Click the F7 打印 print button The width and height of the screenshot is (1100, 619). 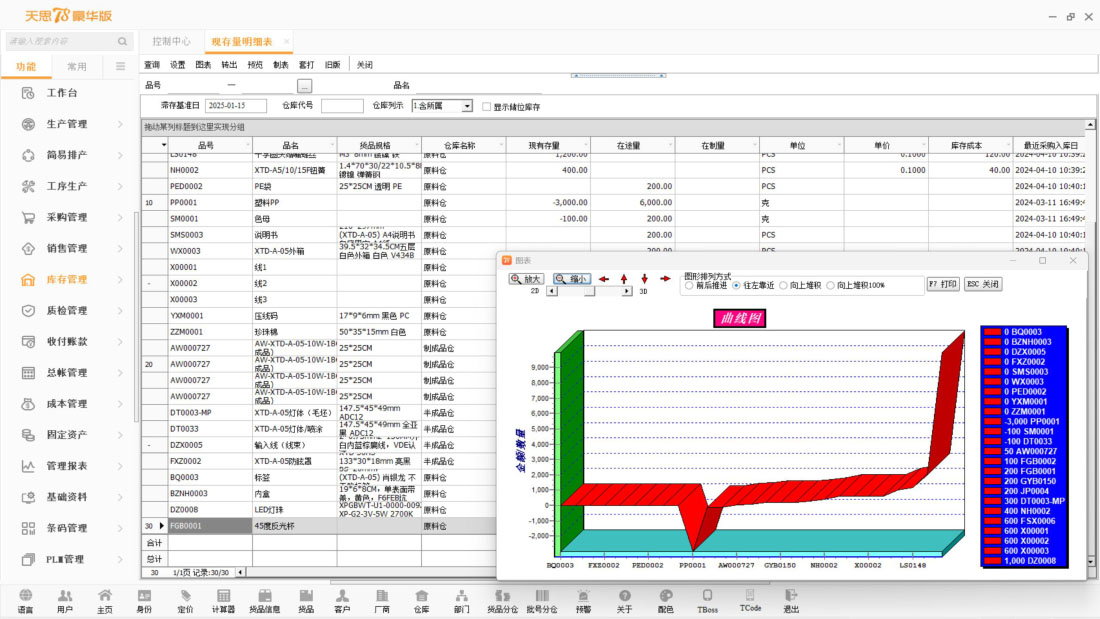pyautogui.click(x=942, y=284)
